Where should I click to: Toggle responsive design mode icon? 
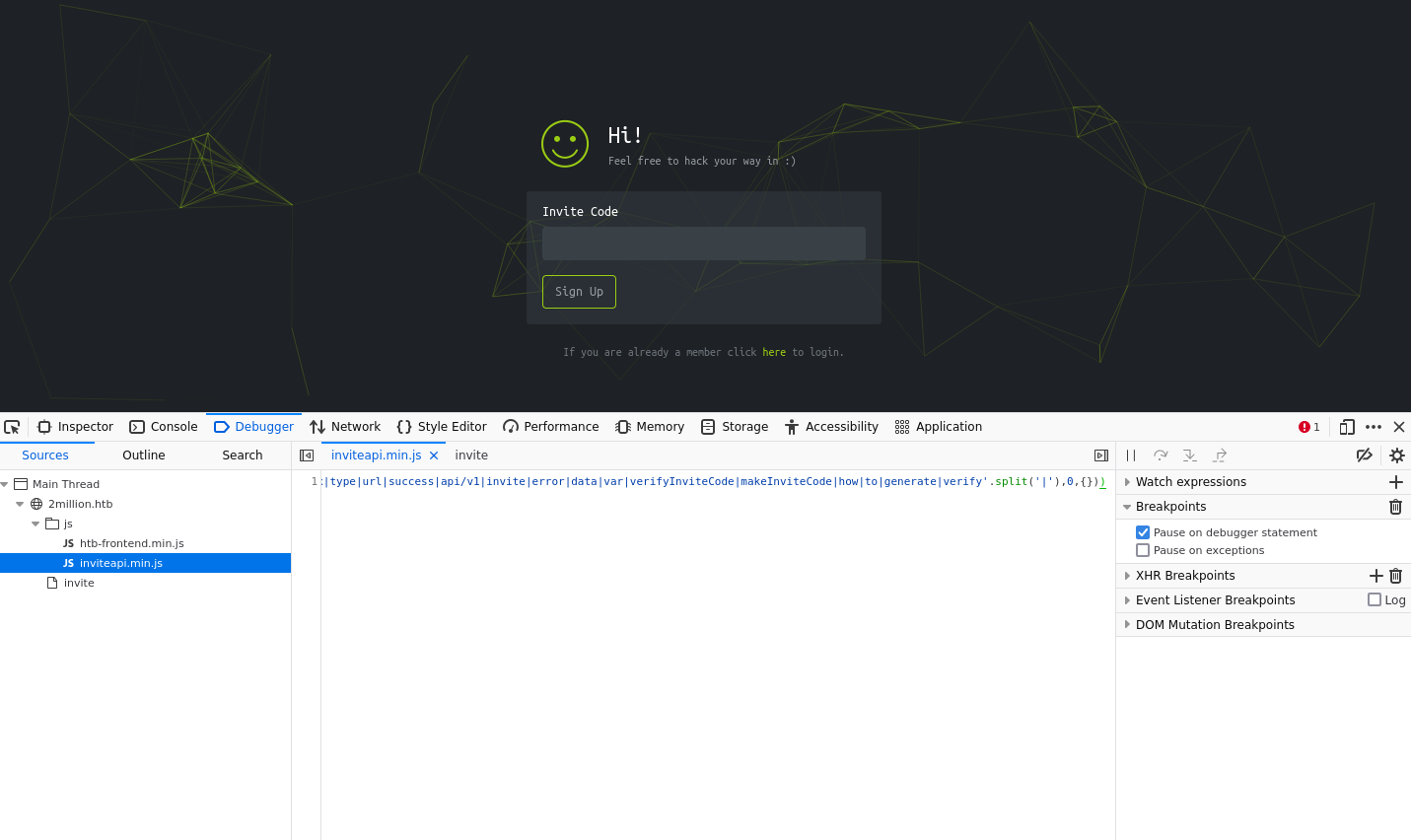1347,427
